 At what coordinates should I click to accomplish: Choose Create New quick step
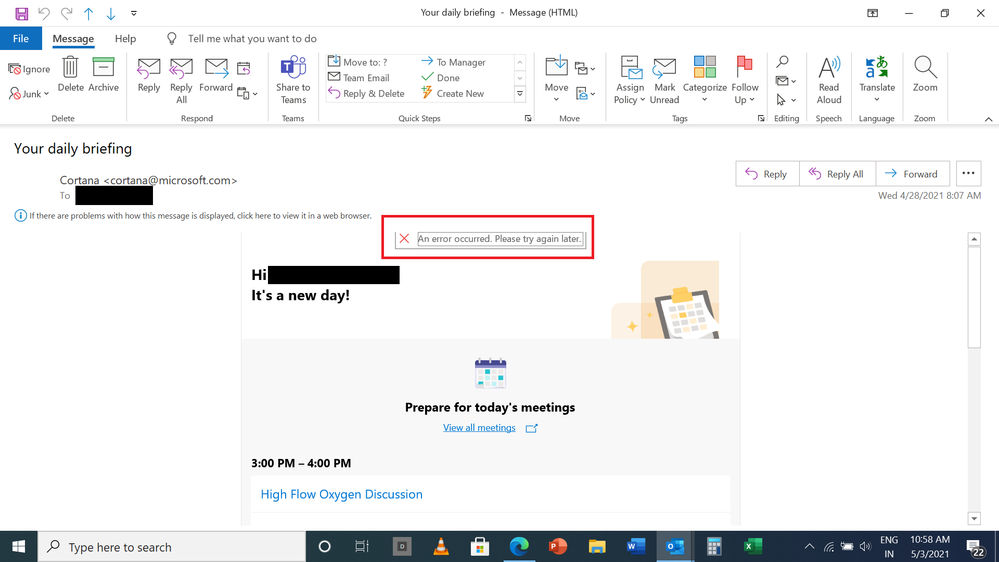pyautogui.click(x=452, y=93)
